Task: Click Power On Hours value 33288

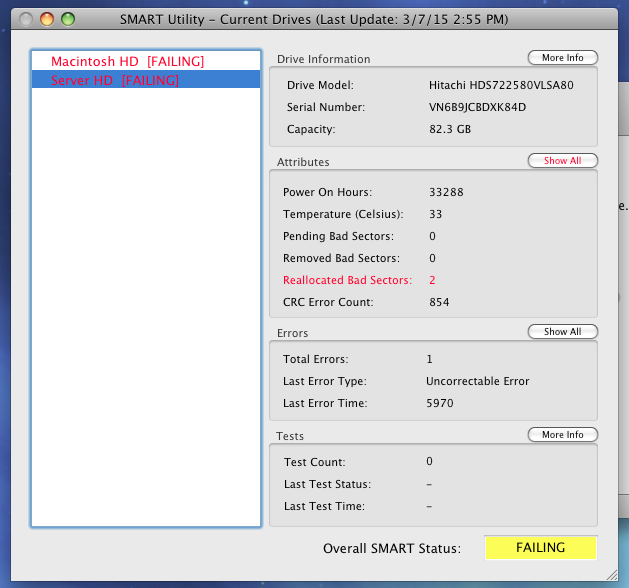Action: click(446, 192)
